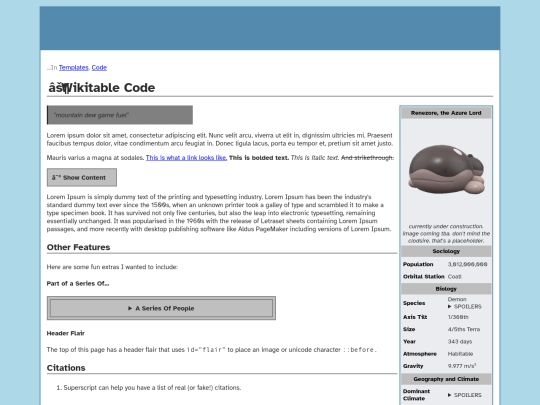
Task: Click 'Geography and Climate' infobox header
Action: pyautogui.click(x=446, y=379)
